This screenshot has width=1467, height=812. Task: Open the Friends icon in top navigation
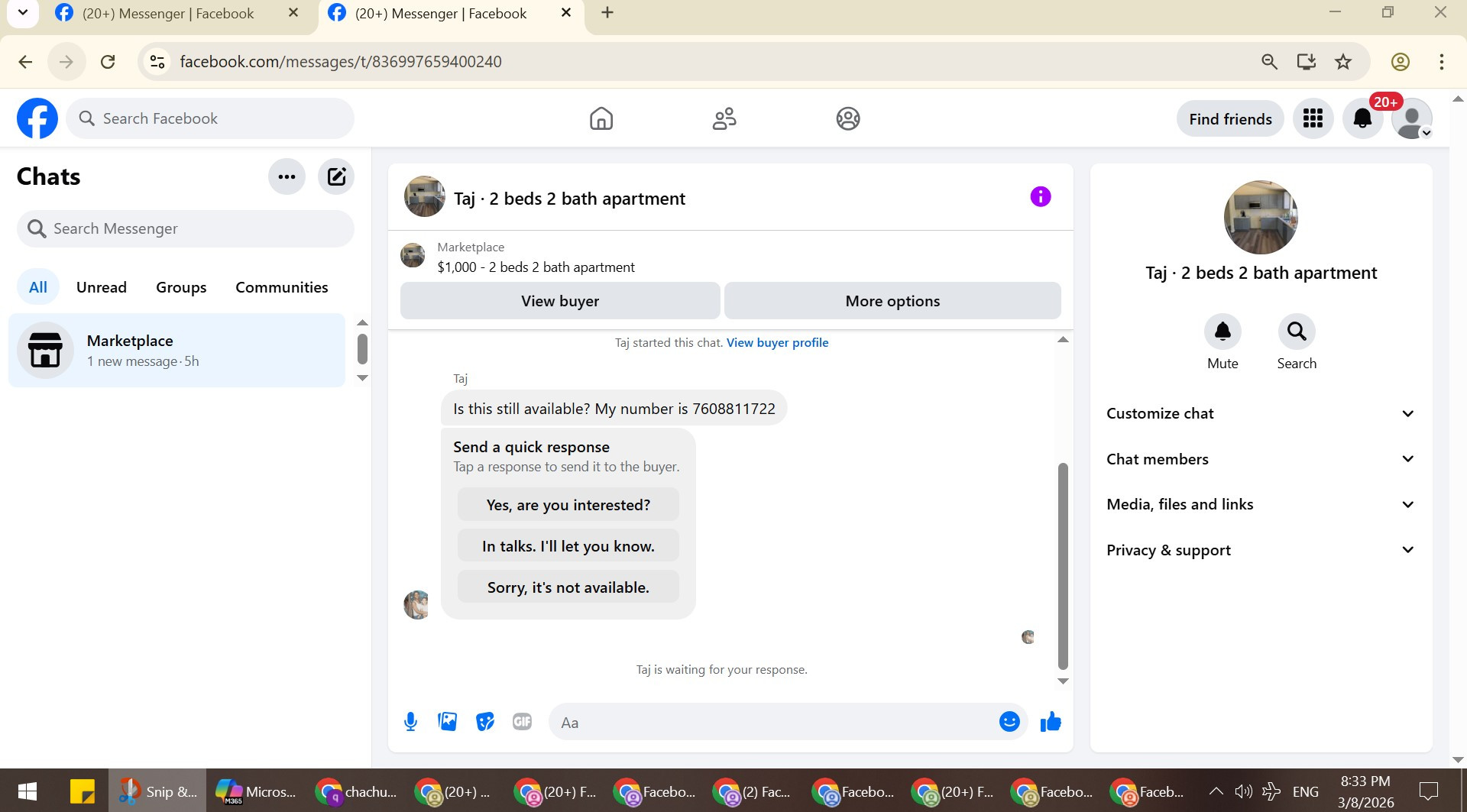pos(724,118)
